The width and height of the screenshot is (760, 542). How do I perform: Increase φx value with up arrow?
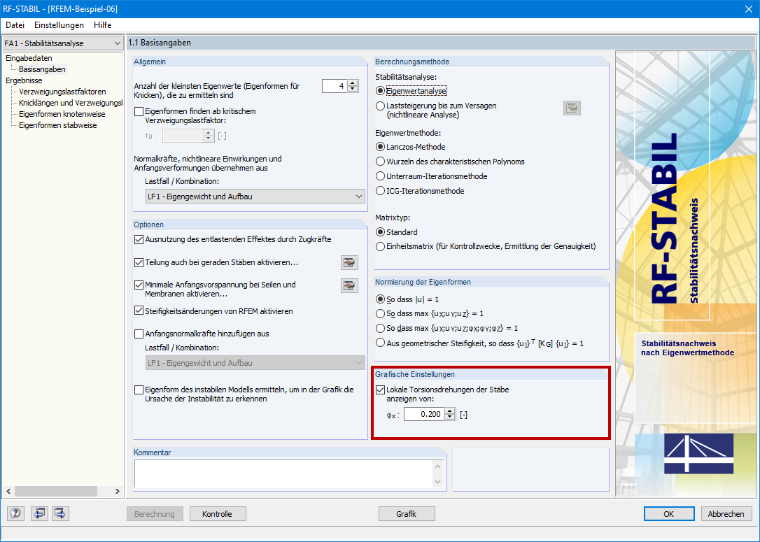point(450,411)
